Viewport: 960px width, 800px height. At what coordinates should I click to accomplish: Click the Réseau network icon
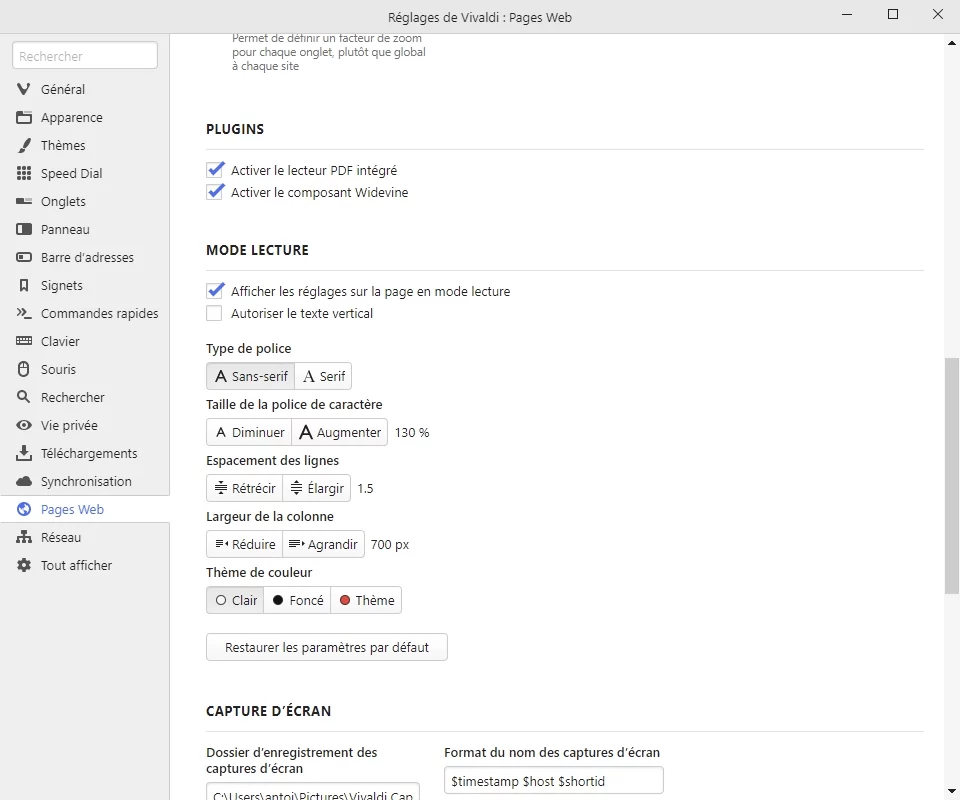24,537
